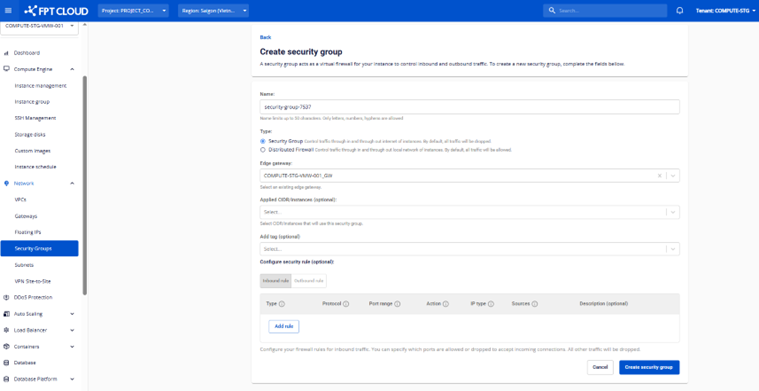Expand the Auto Scaling section
The height and width of the screenshot is (391, 759).
tap(72, 314)
